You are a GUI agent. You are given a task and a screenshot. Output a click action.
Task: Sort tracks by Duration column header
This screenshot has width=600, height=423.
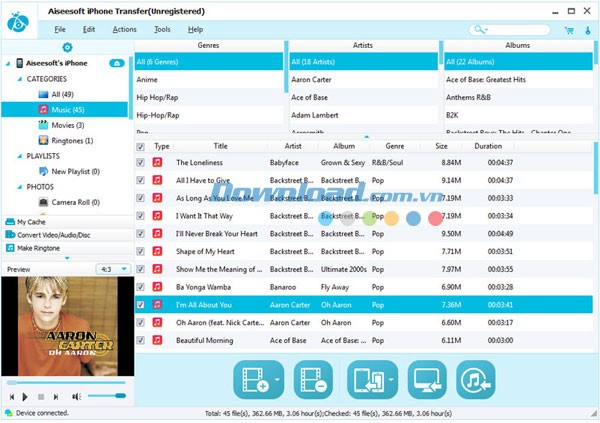[x=488, y=146]
